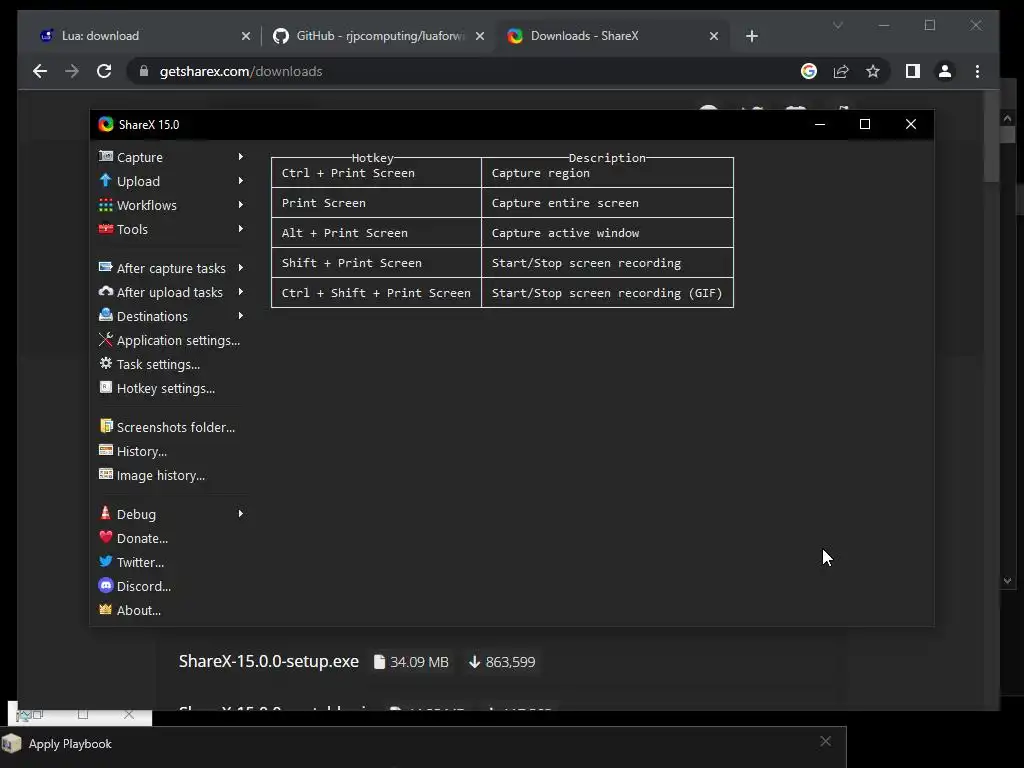Click Chrome's bookmark star icon
Viewport: 1024px width, 768px height.
pyautogui.click(x=872, y=71)
